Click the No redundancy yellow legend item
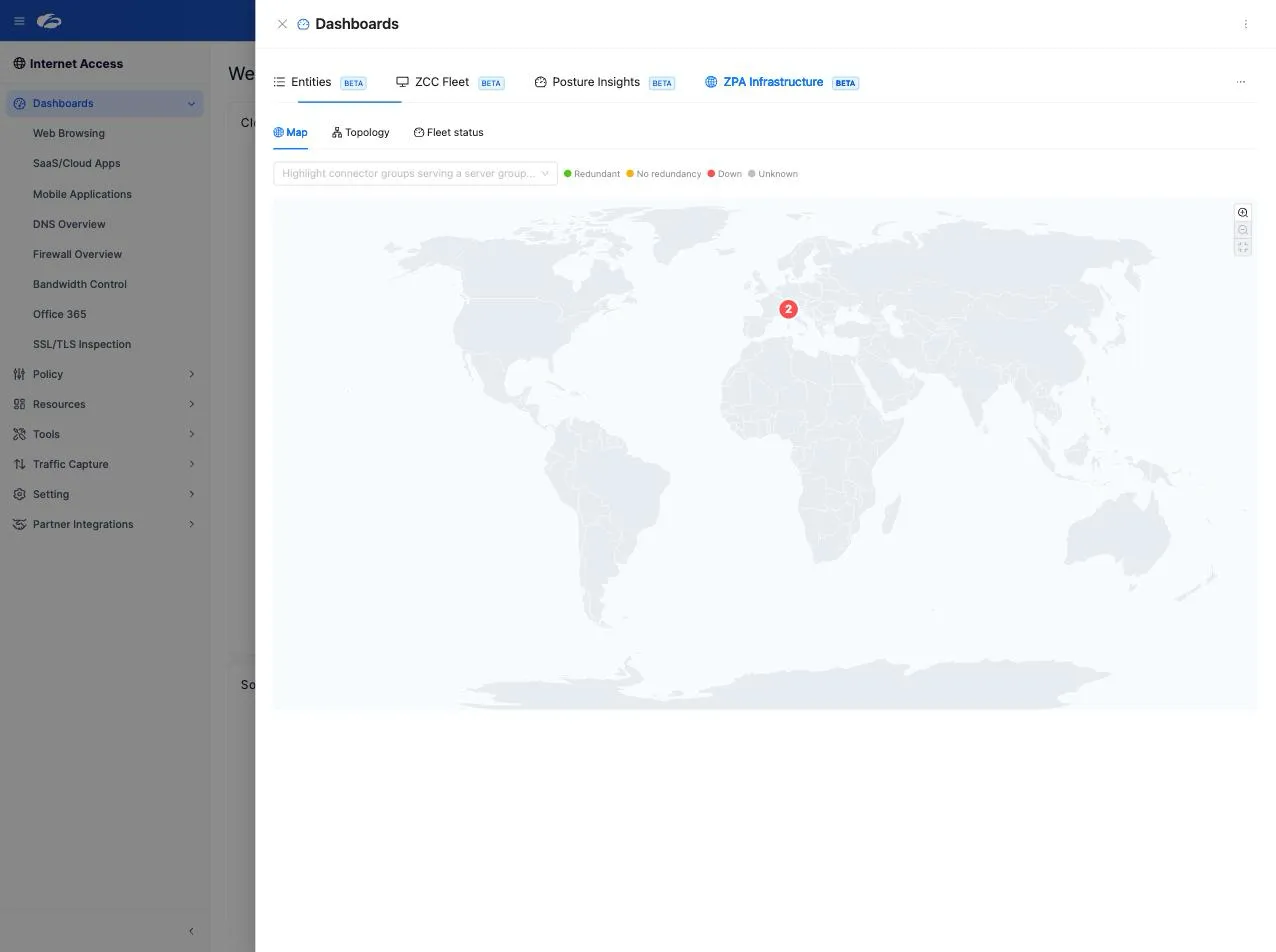The height and width of the screenshot is (952, 1276). [664, 174]
